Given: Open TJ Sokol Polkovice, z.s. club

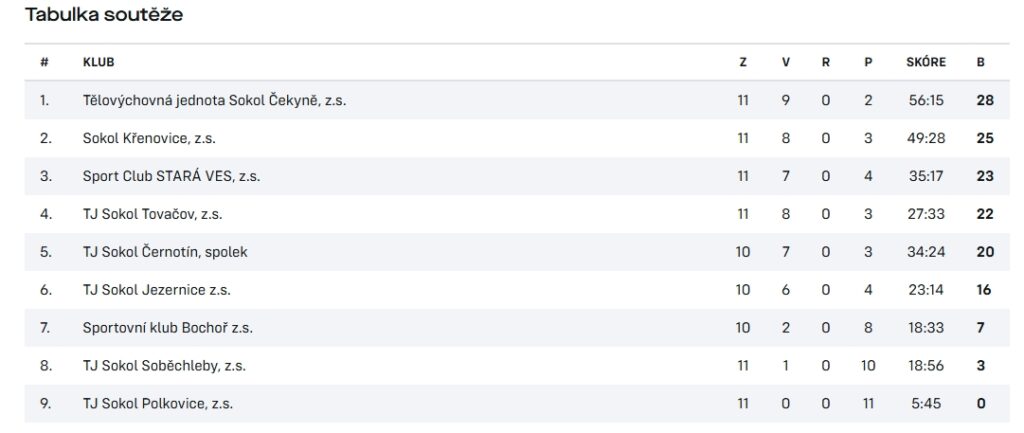Looking at the screenshot, I should 158,404.
